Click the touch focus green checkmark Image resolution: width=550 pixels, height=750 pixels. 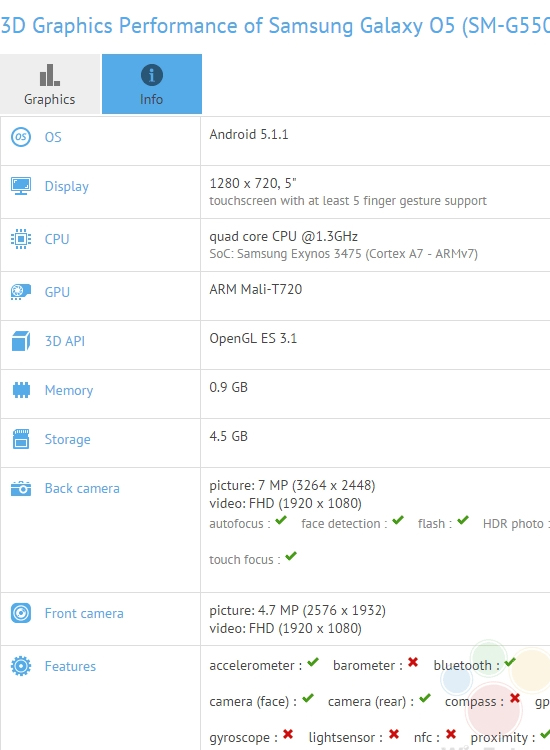click(x=291, y=556)
